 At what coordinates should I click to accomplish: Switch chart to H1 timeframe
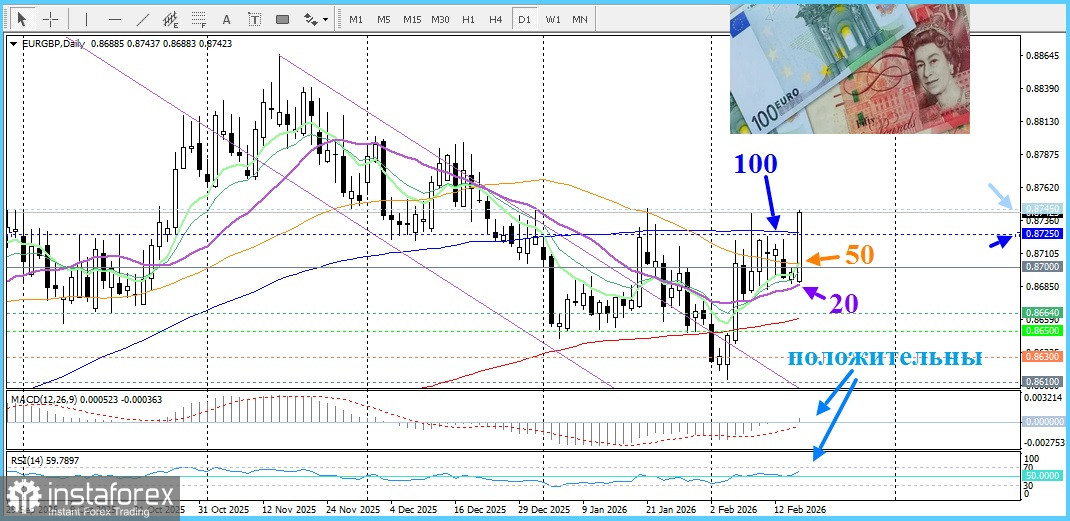coord(468,19)
